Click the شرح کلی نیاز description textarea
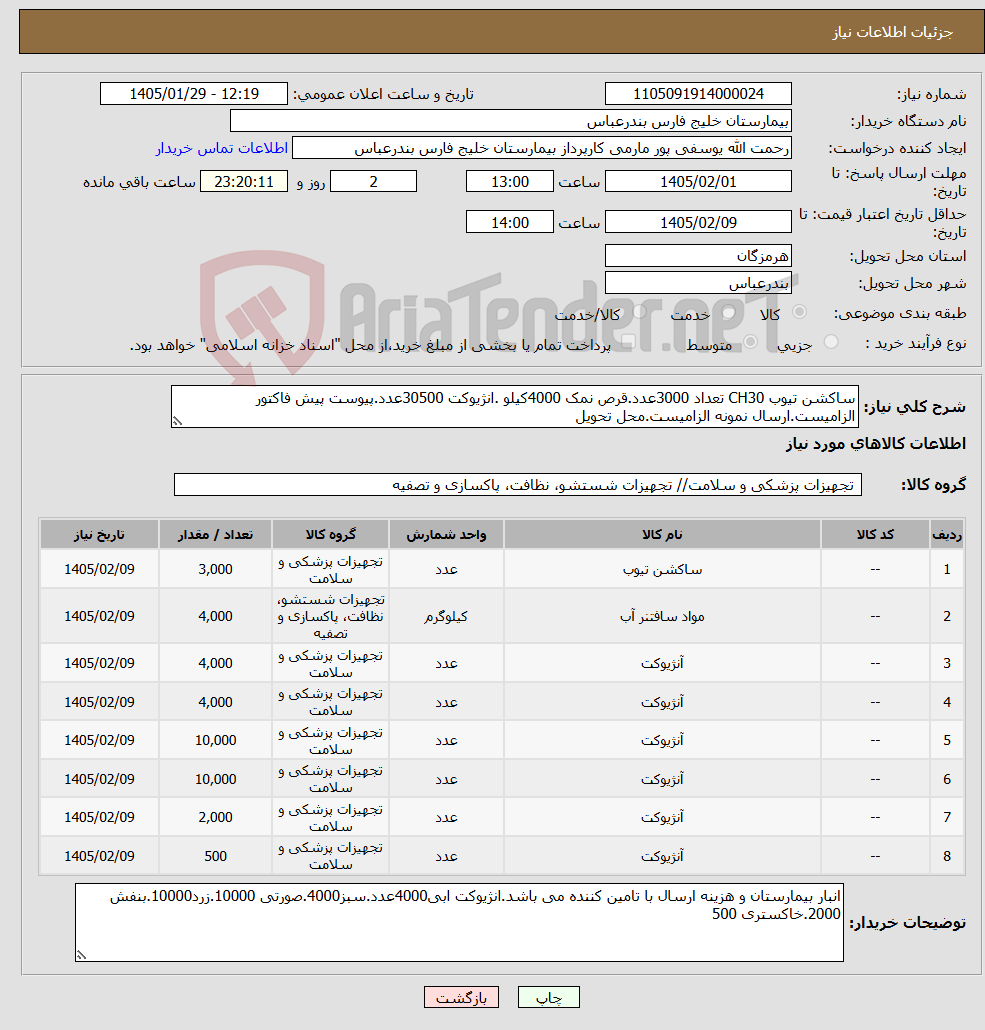Screen dimensions: 985x1030 (515, 407)
